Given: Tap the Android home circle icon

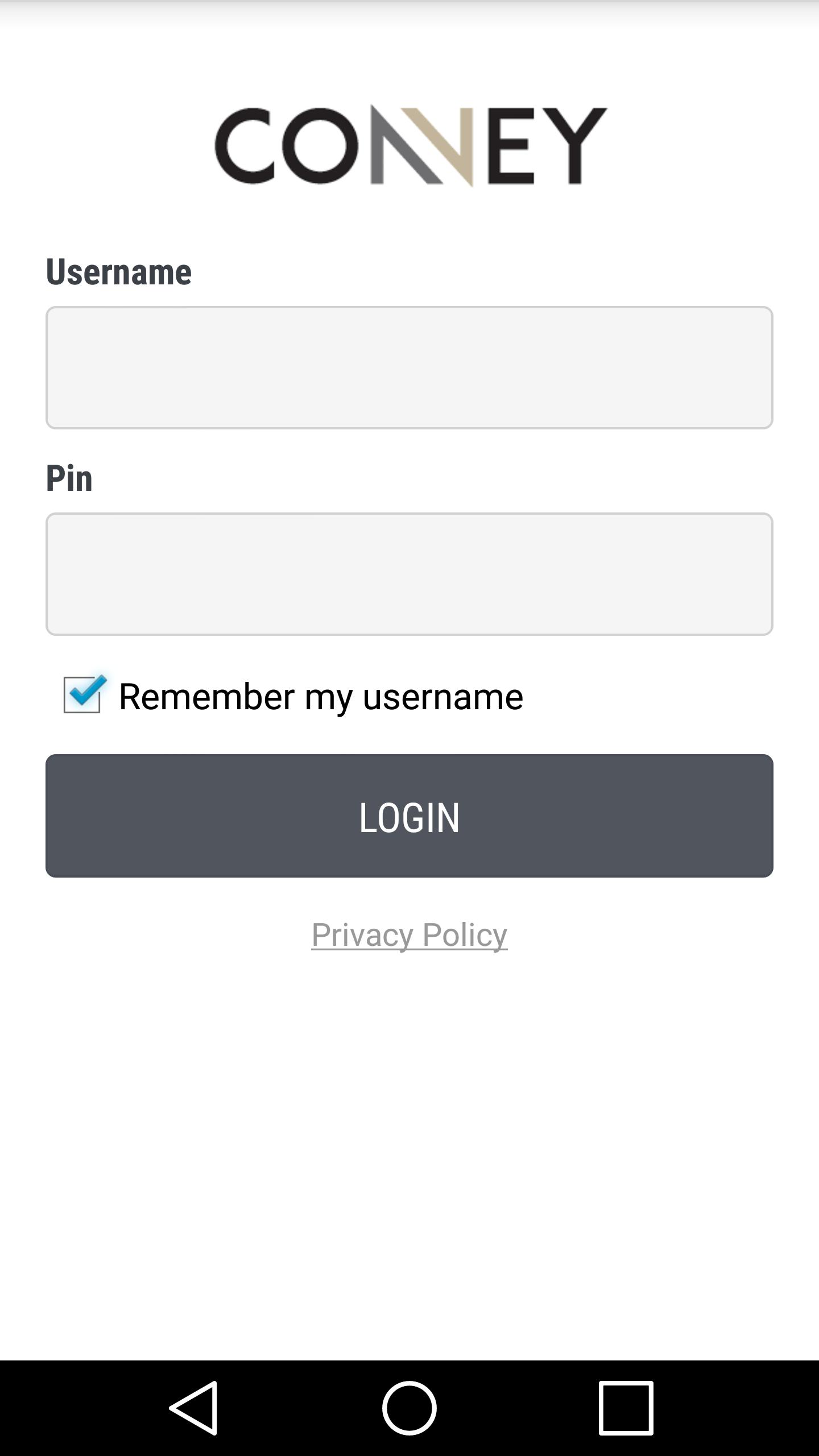Looking at the screenshot, I should click(x=409, y=1408).
